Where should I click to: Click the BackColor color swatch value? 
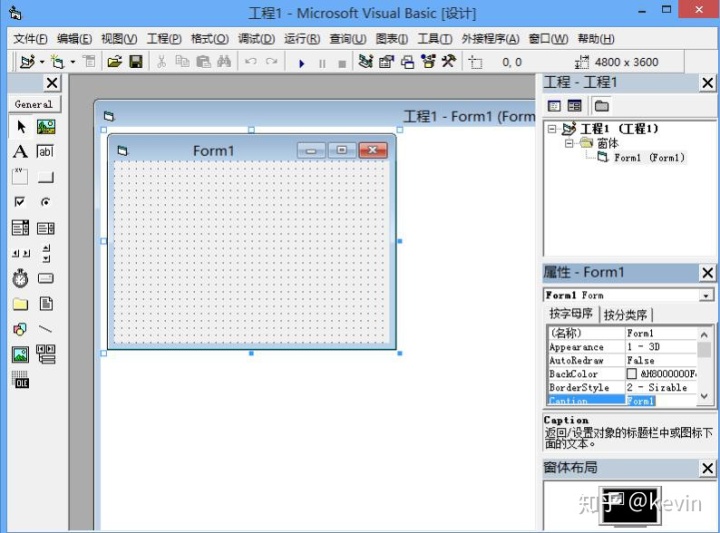[x=632, y=374]
